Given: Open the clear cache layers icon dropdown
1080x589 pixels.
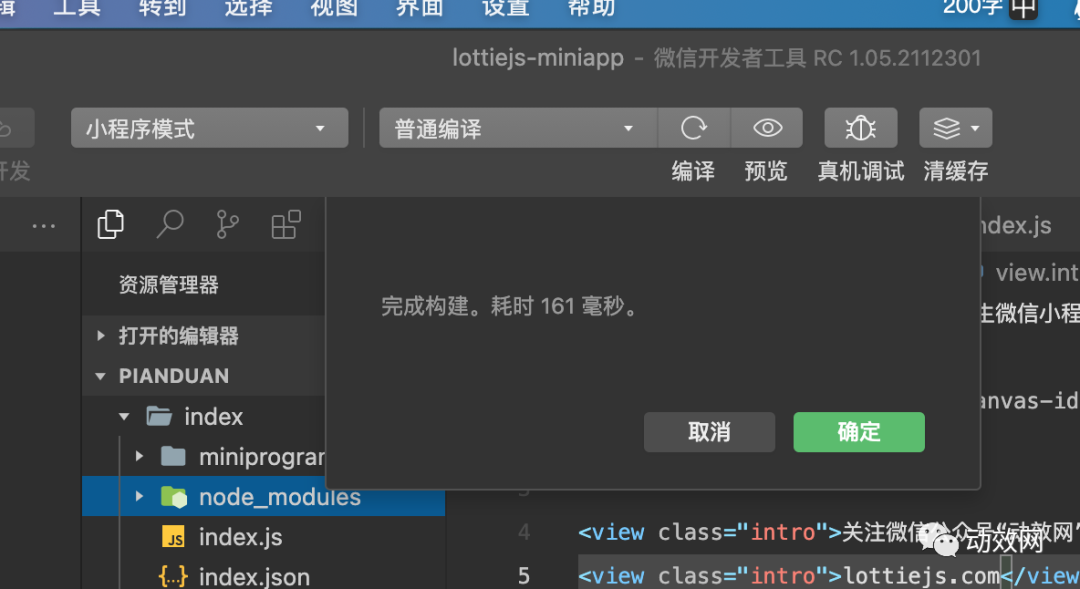Looking at the screenshot, I should point(955,128).
